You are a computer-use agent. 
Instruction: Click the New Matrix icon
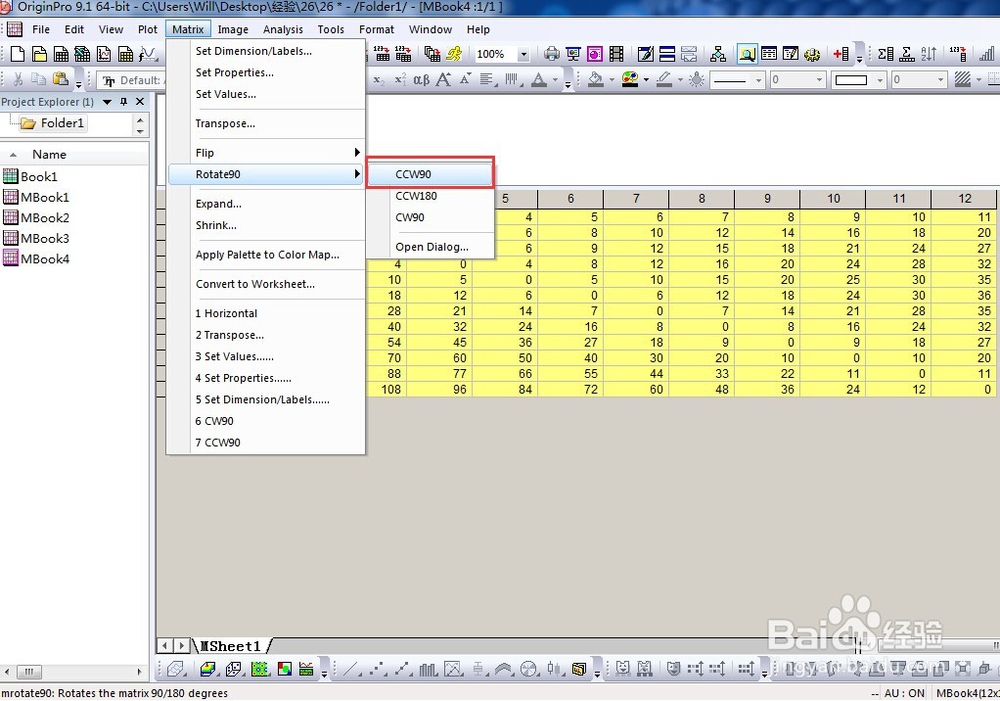pos(126,54)
